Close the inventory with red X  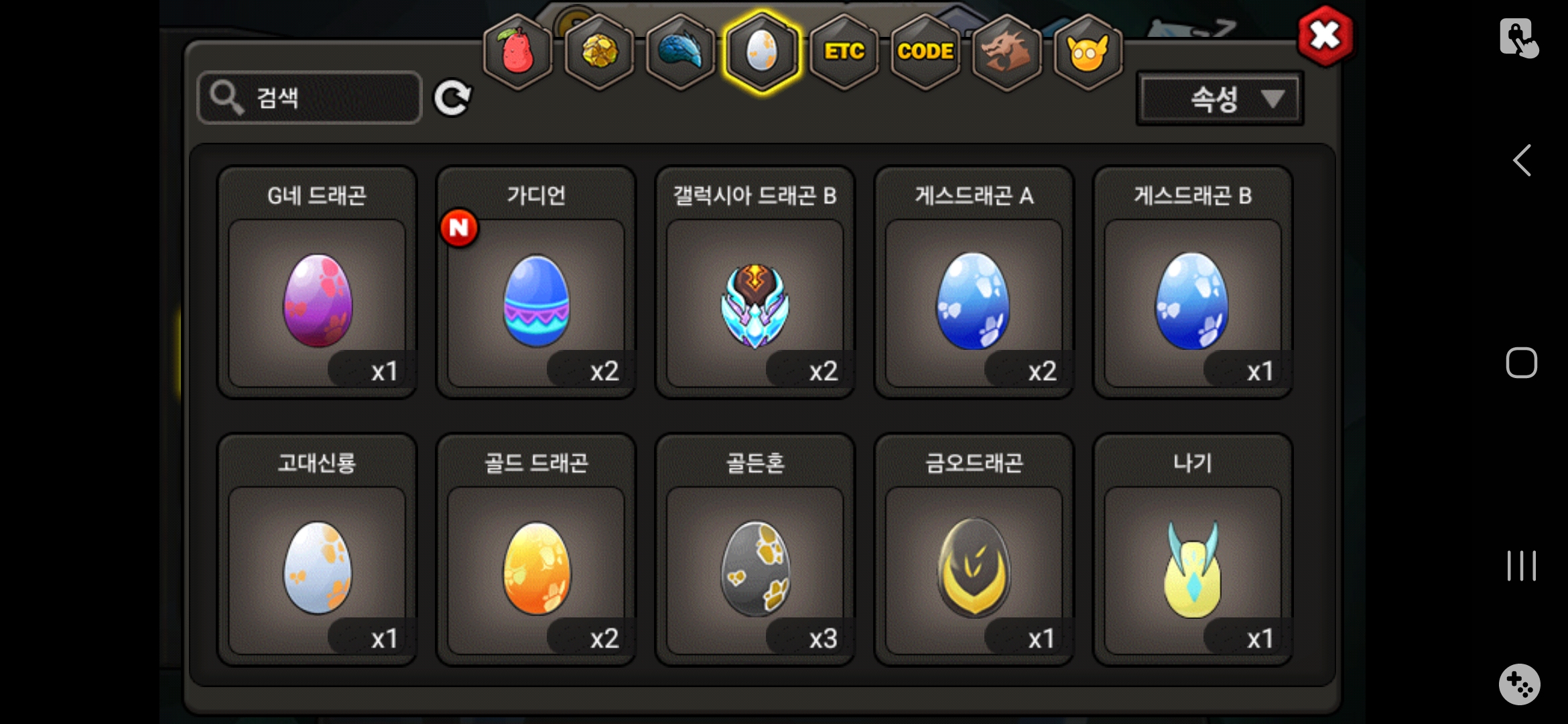click(x=1325, y=36)
